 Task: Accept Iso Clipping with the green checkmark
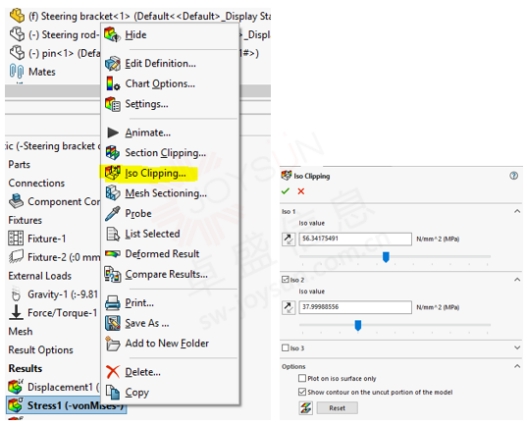(285, 191)
